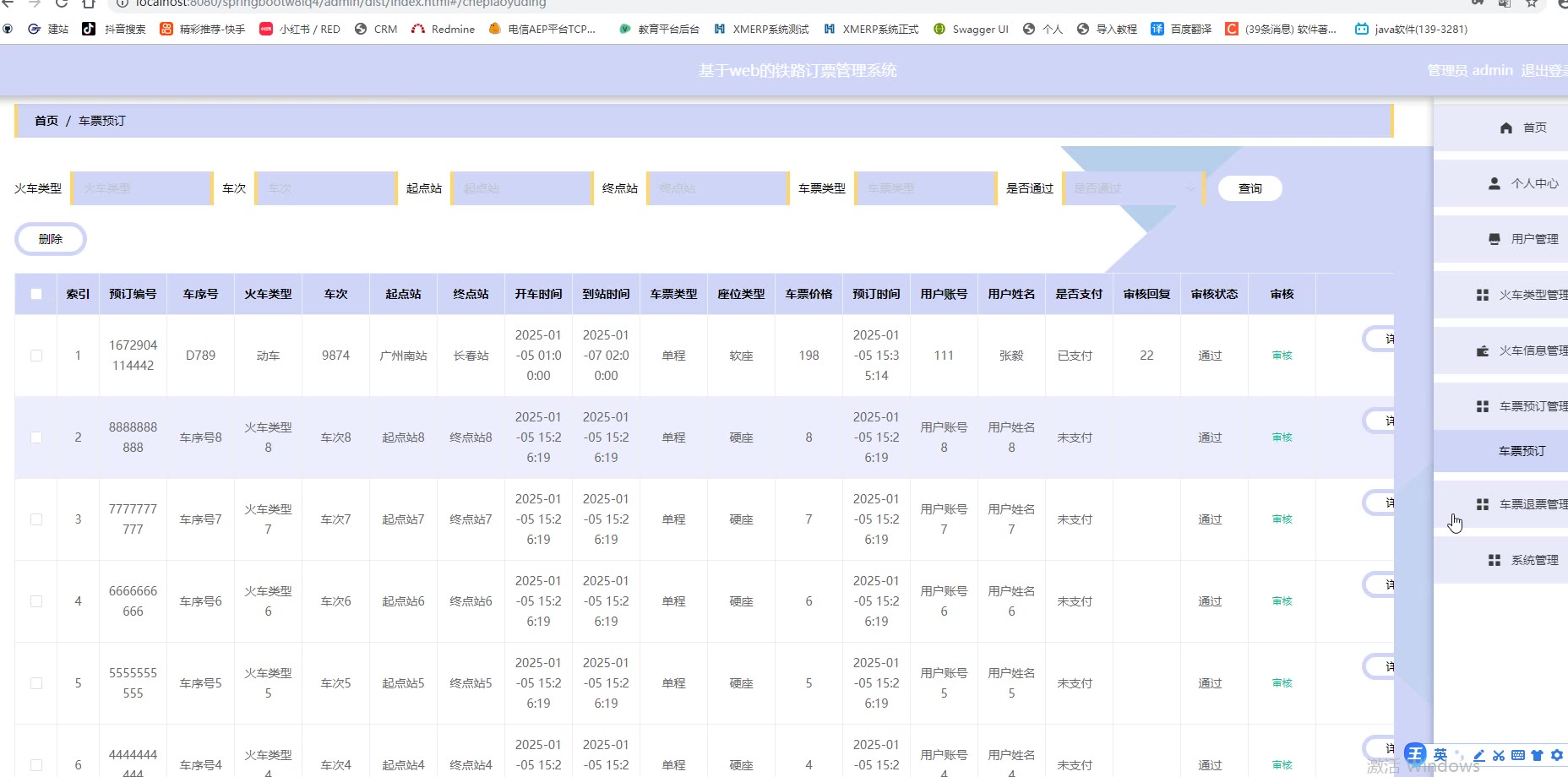This screenshot has width=1568, height=777.
Task: Switch input language via 英 icon
Action: tap(1440, 755)
